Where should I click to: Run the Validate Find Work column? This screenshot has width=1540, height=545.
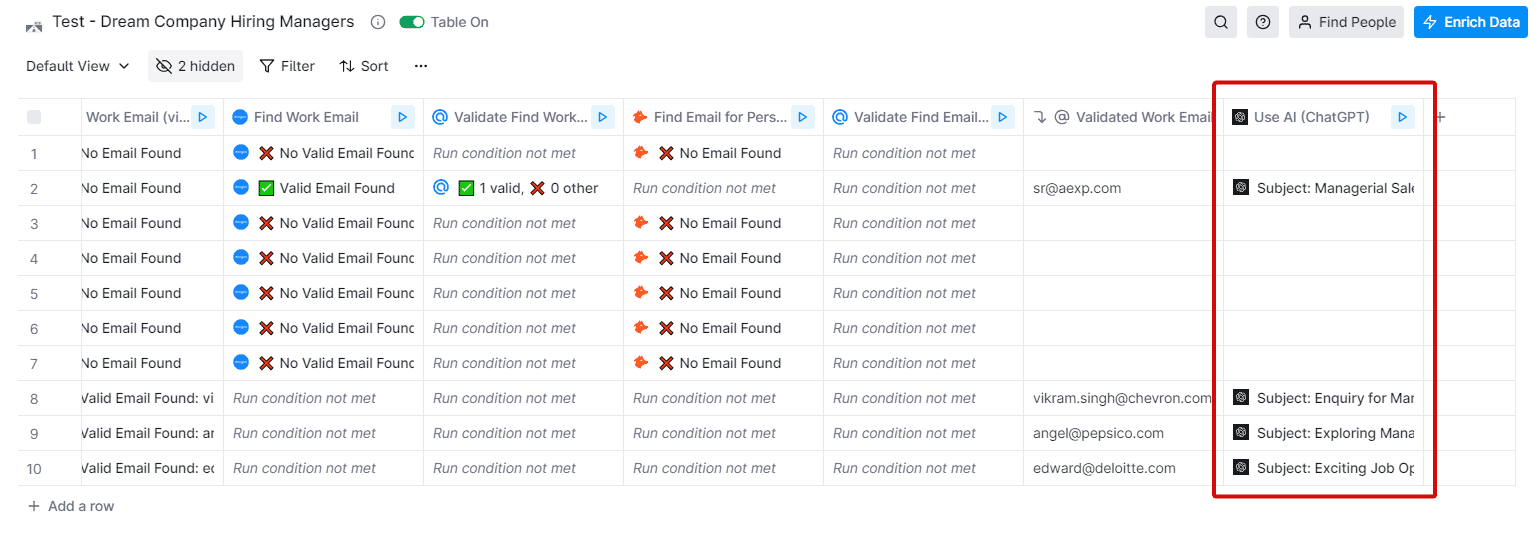click(603, 117)
